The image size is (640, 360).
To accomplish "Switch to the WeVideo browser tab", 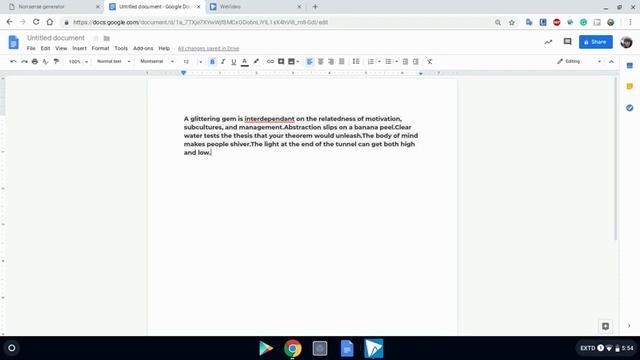I will coord(255,7).
